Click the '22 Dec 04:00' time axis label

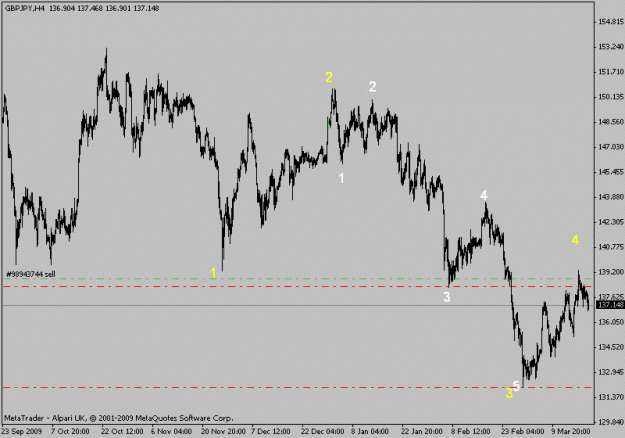322,431
